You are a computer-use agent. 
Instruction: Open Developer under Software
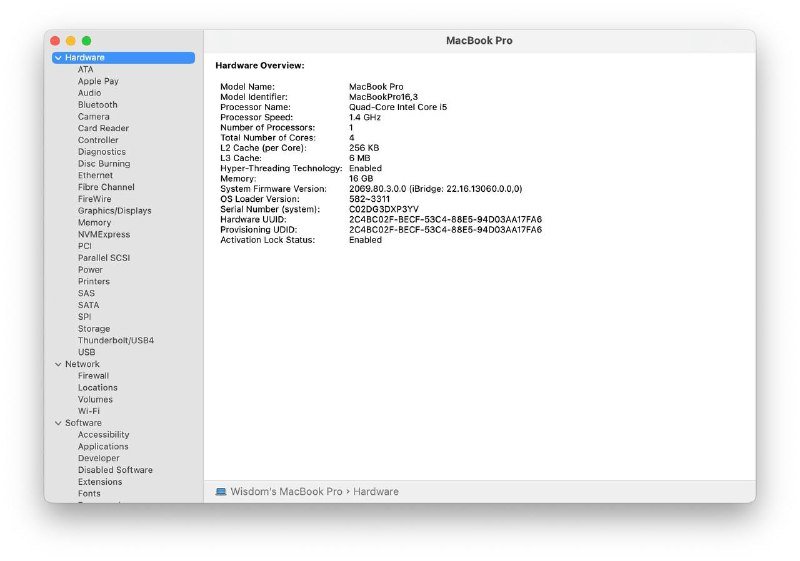(98, 458)
